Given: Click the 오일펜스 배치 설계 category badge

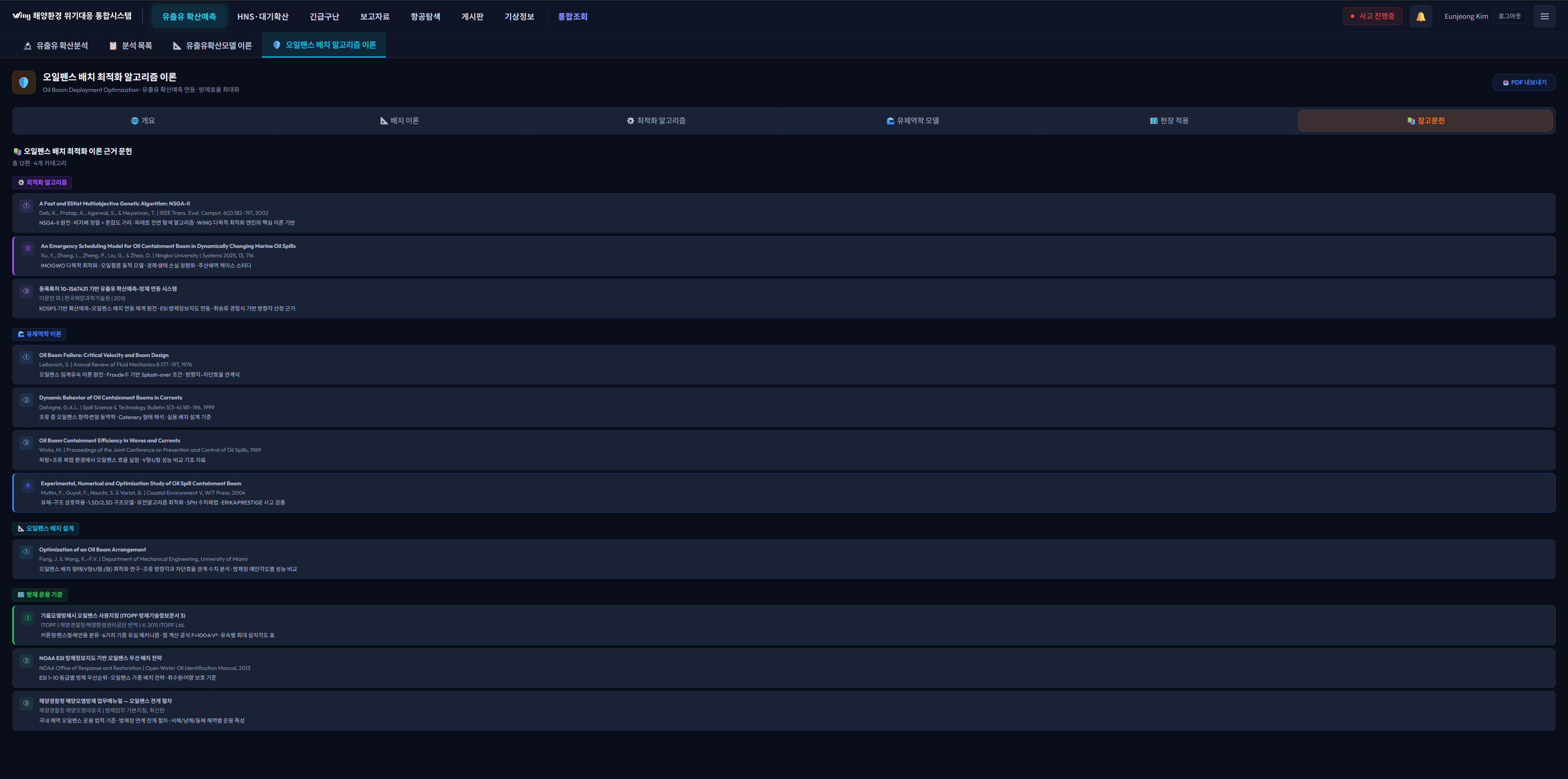Looking at the screenshot, I should pos(46,528).
